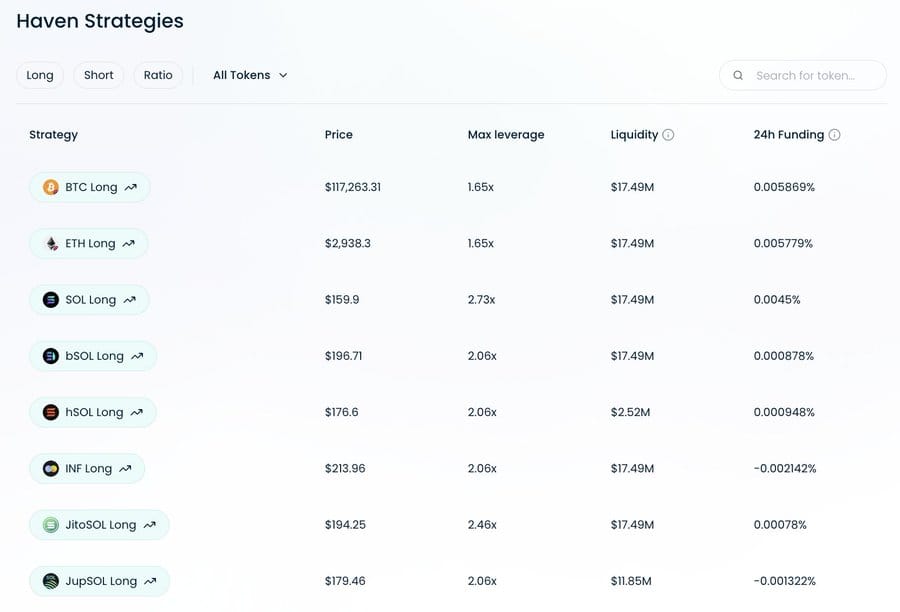Click the Max leverage column header
Screen dimensions: 900x612
pyautogui.click(x=506, y=135)
